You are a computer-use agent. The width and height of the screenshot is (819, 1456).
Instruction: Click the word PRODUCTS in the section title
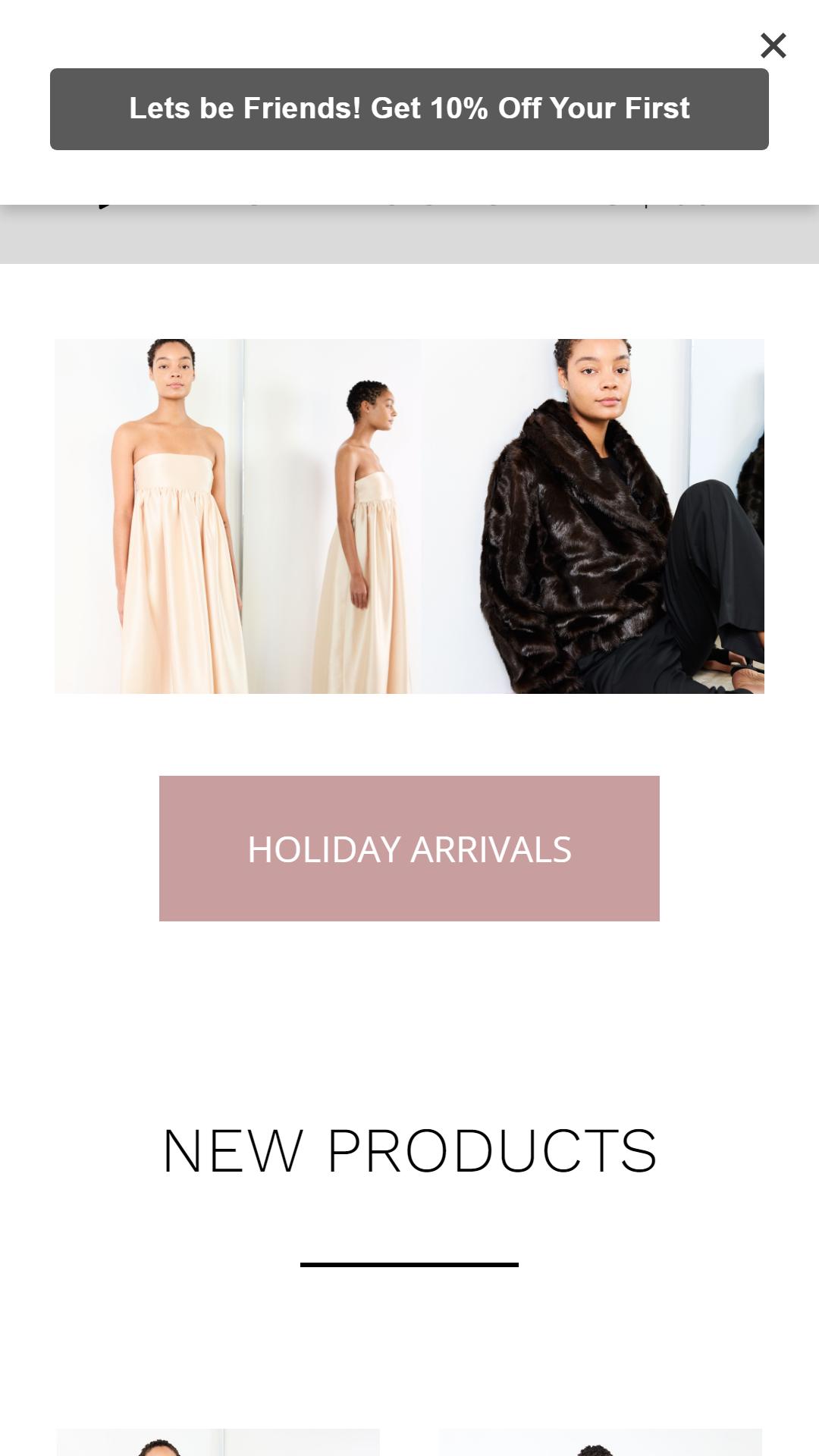pyautogui.click(x=492, y=1151)
